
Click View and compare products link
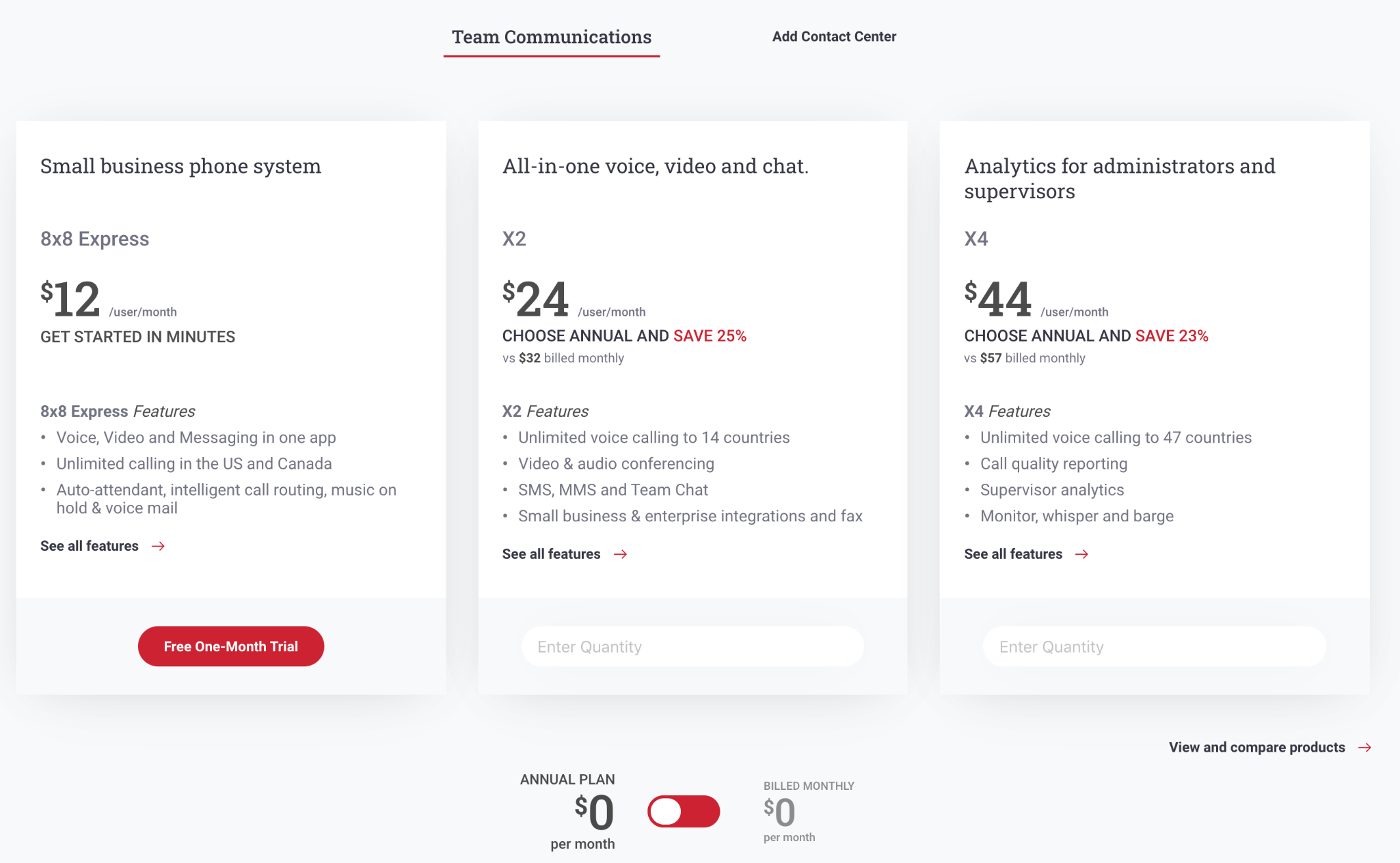1256,748
